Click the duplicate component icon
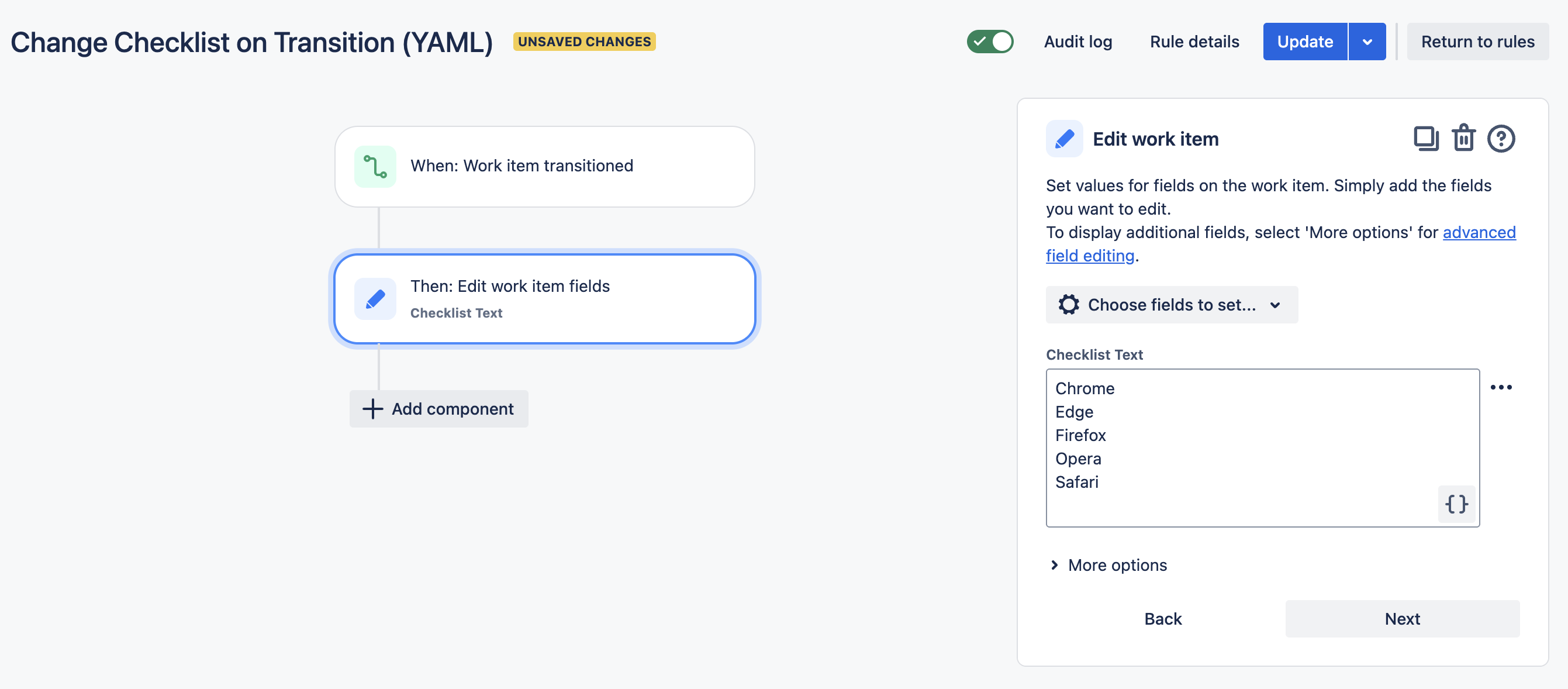This screenshot has height=689, width=1568. [x=1425, y=138]
